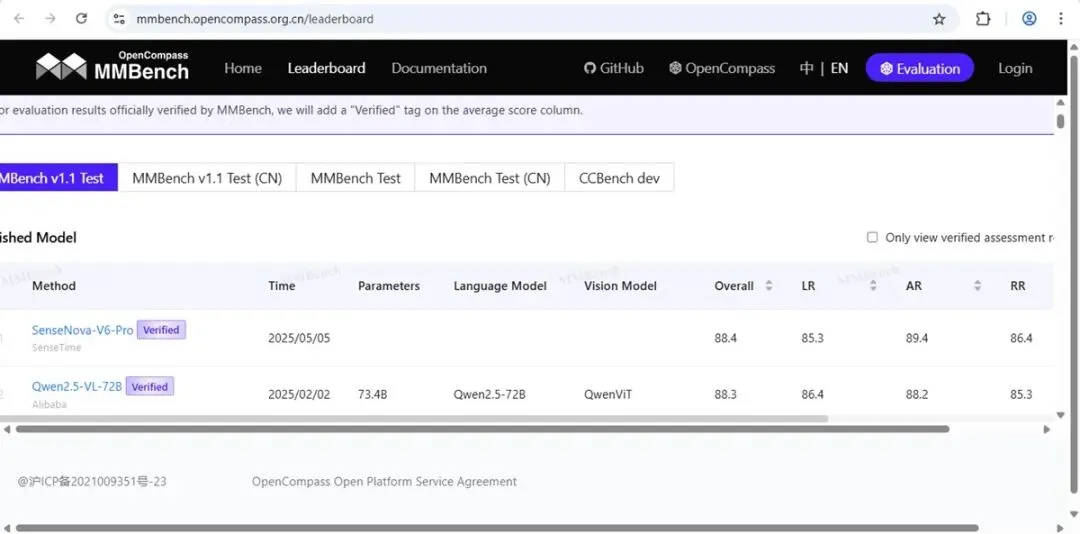Open site information icon in address bar
The image size is (1080, 534).
point(119,19)
